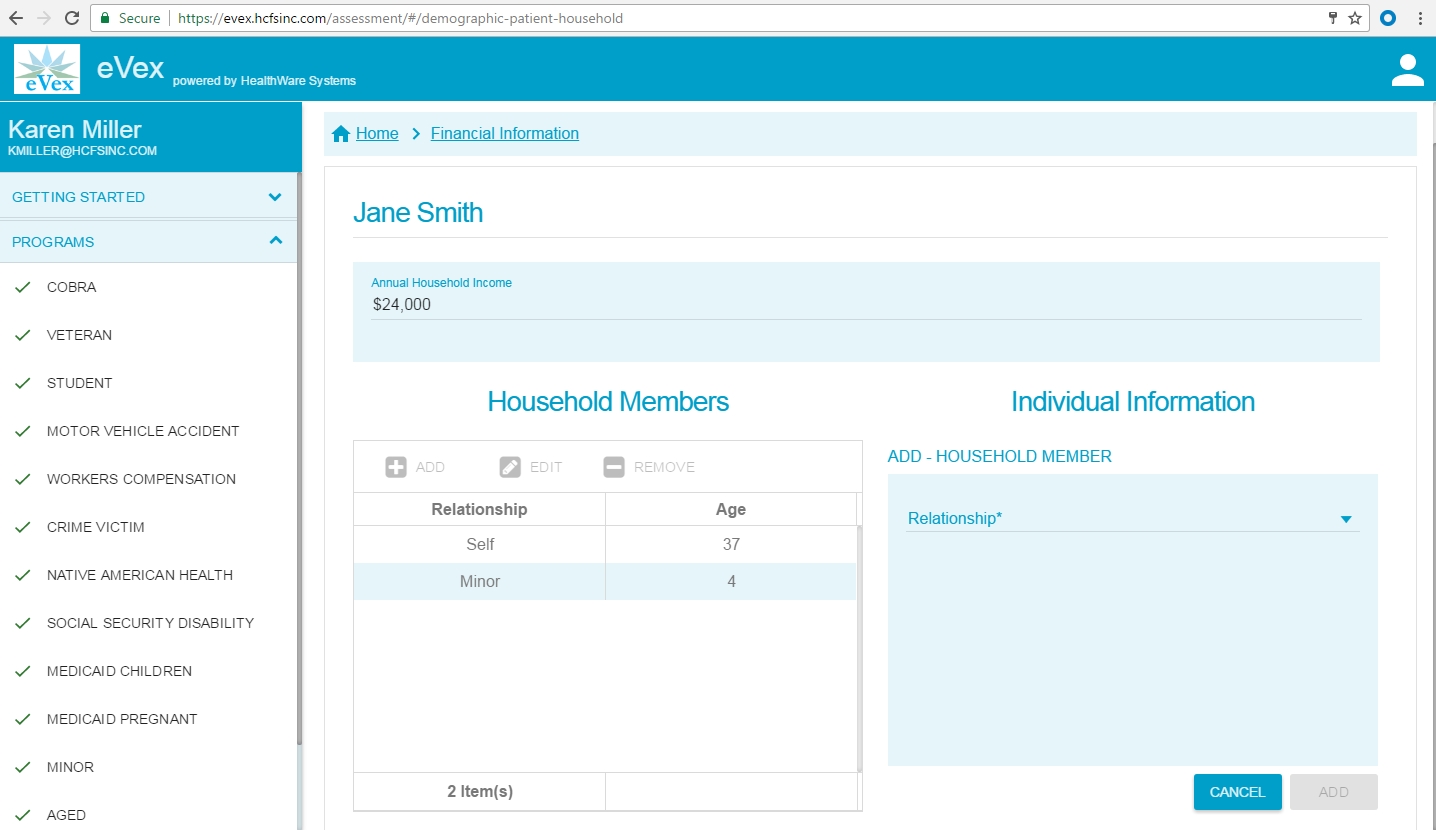
Task: Bookmark page with the star icon
Action: 1355,18
